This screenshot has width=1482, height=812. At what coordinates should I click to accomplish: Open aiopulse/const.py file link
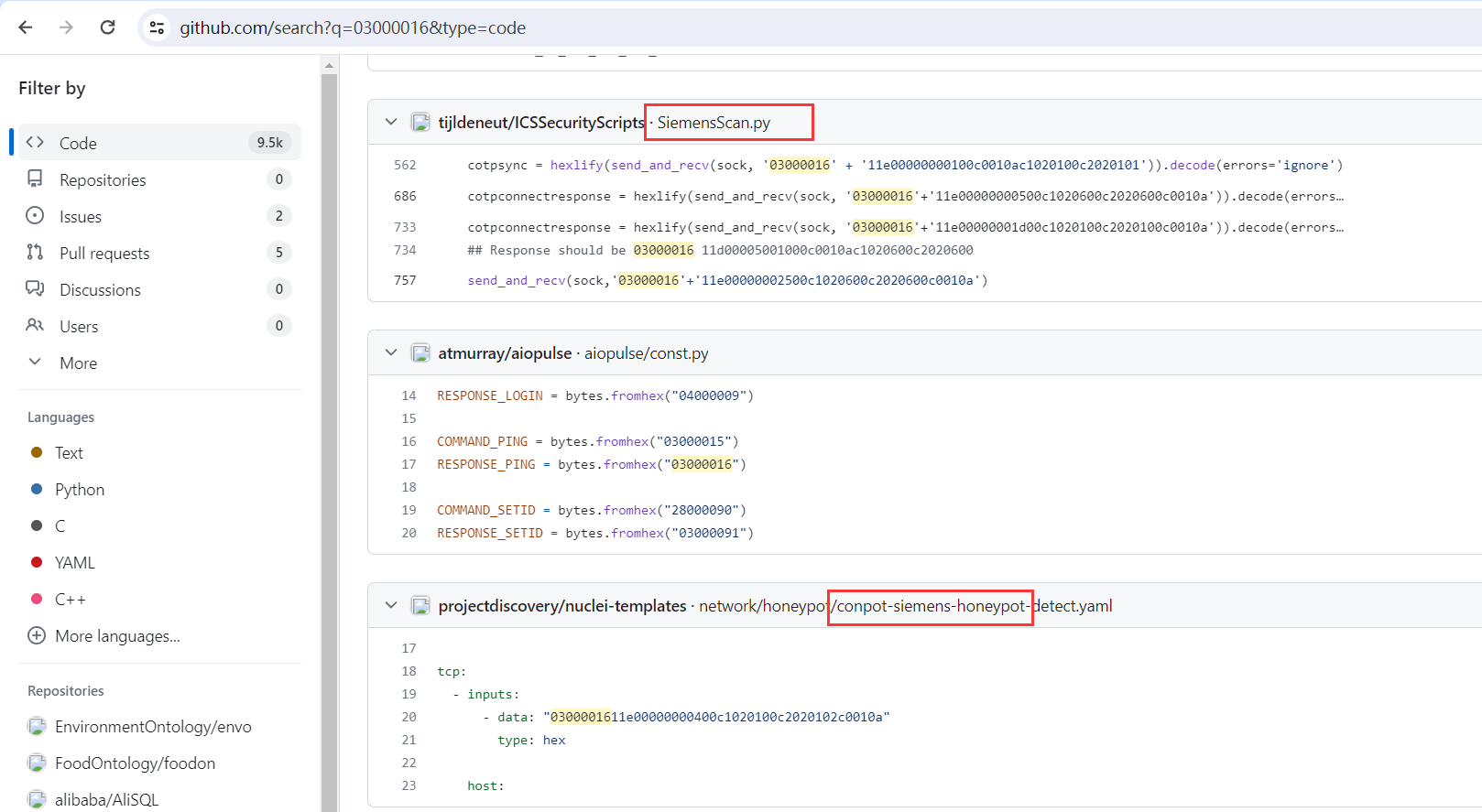coord(647,352)
